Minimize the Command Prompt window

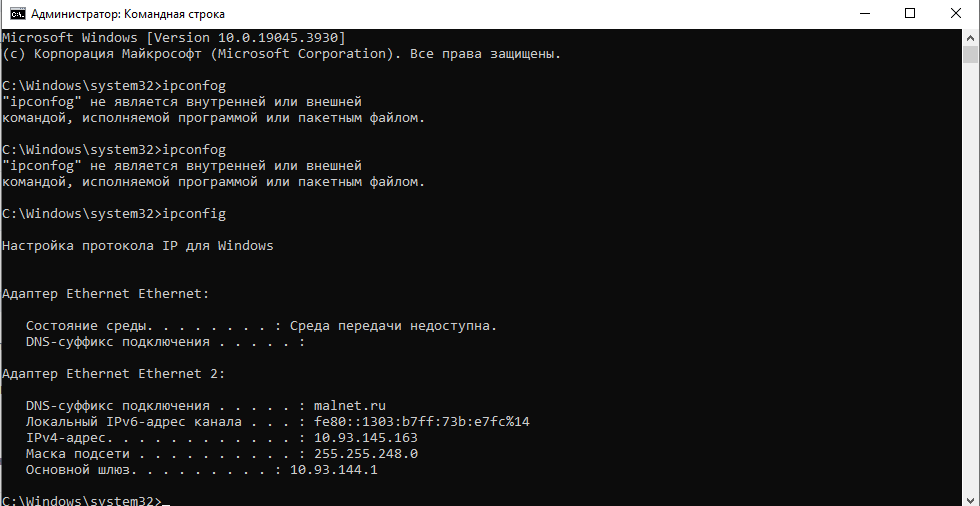click(865, 14)
